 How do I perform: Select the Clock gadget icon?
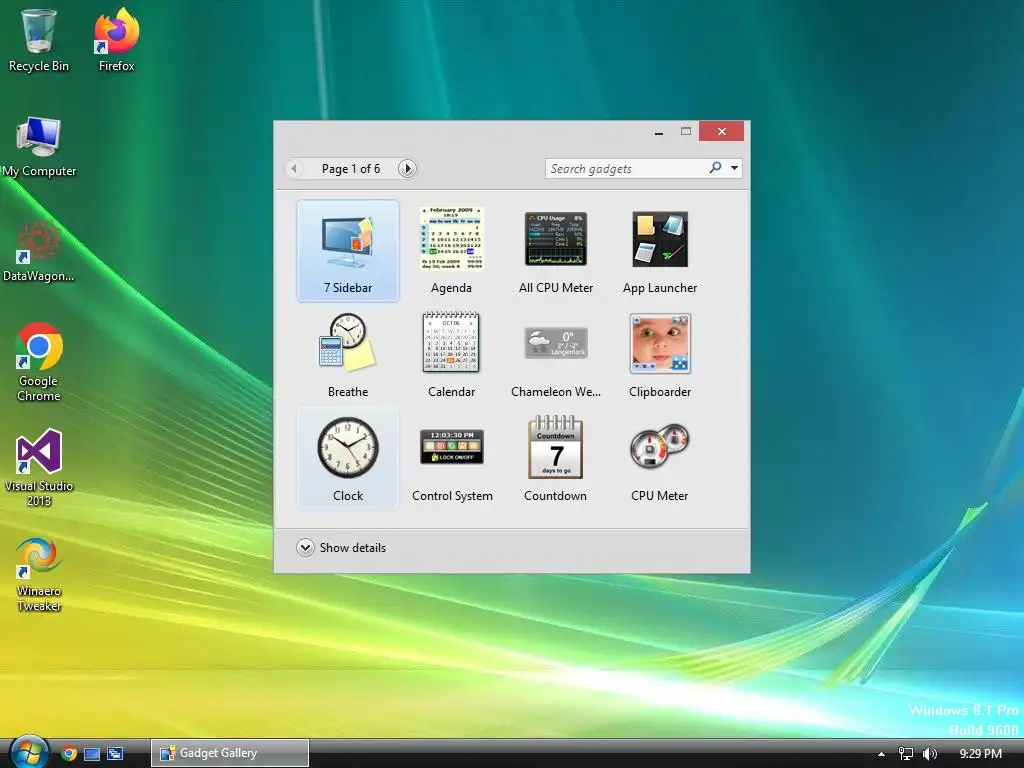tap(347, 447)
